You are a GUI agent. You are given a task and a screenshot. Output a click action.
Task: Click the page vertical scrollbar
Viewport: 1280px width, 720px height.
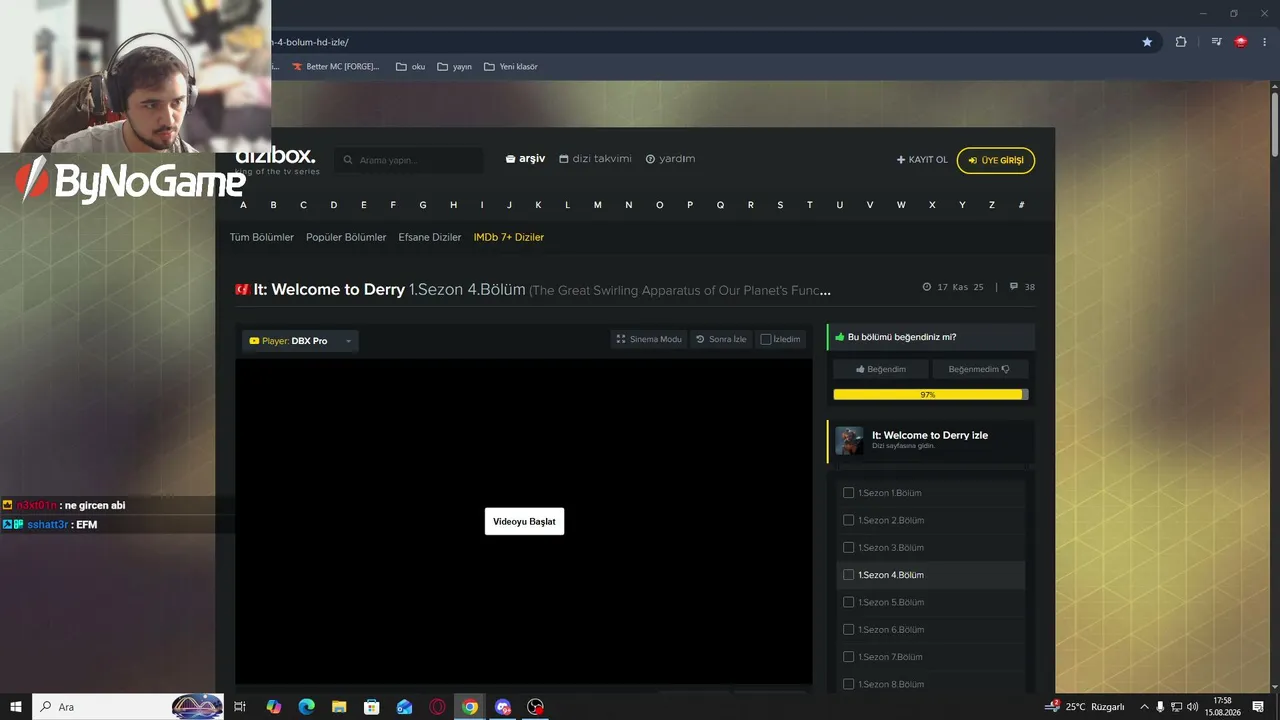click(x=1274, y=124)
